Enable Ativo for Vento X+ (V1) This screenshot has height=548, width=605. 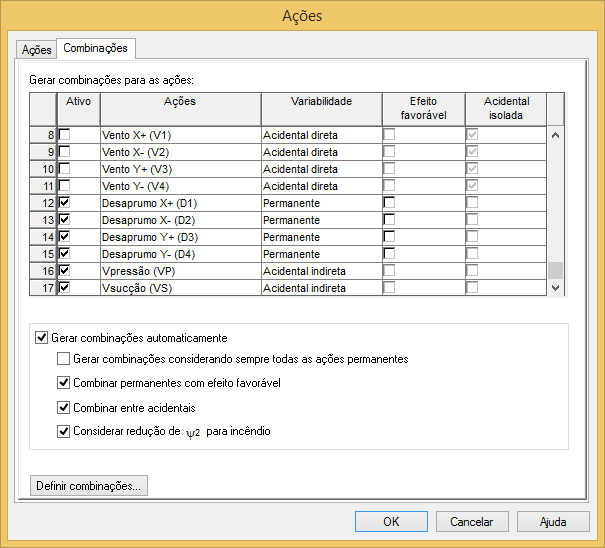pos(64,135)
